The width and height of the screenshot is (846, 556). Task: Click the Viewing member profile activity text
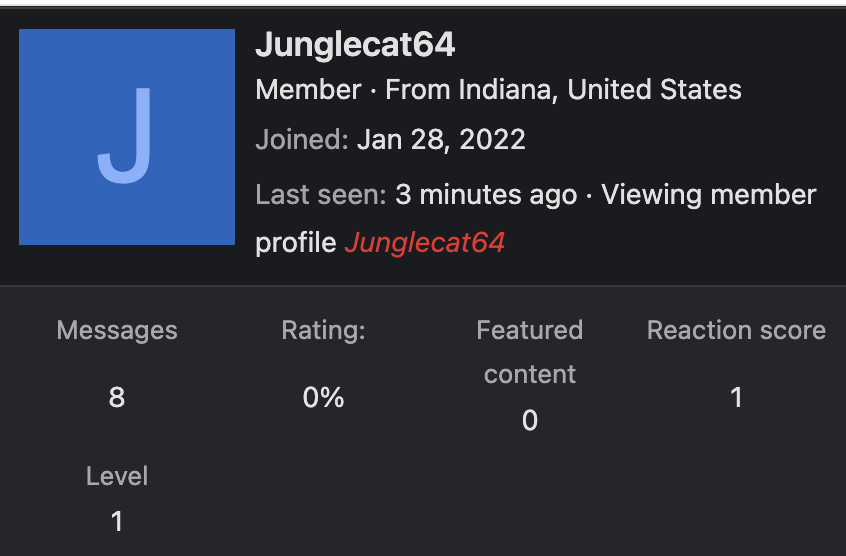pyautogui.click(x=536, y=218)
